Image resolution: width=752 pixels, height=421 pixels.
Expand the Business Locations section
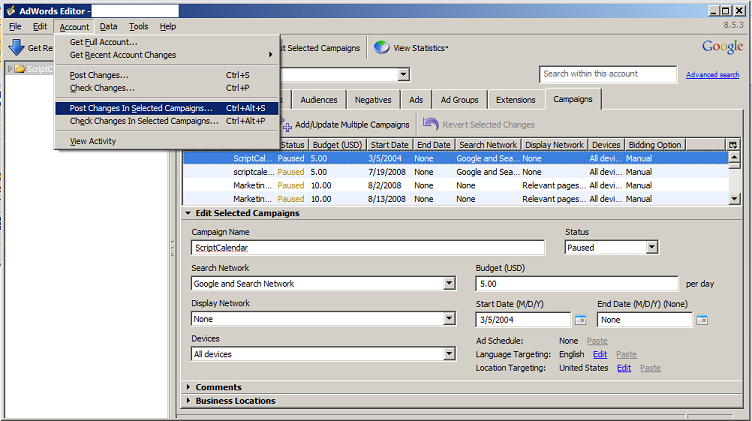[188, 400]
